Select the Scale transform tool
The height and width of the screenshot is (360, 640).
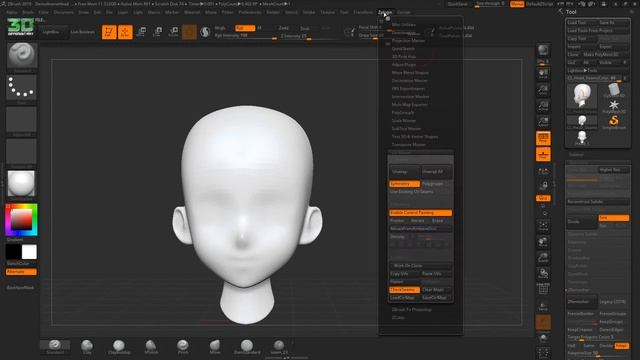pos(158,32)
